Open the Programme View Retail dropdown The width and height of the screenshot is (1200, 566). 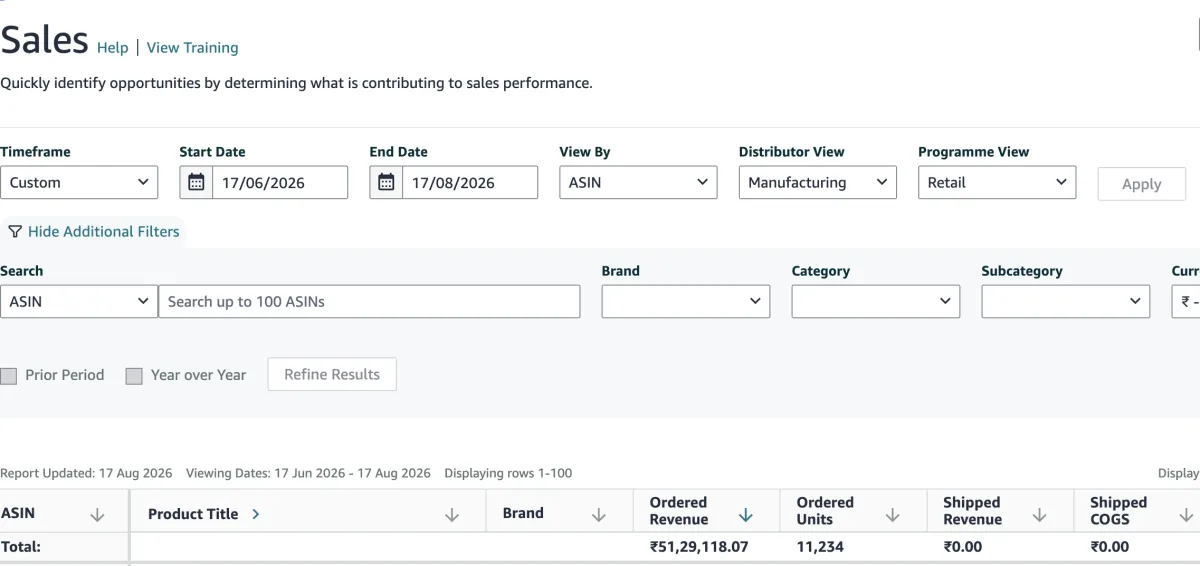997,182
